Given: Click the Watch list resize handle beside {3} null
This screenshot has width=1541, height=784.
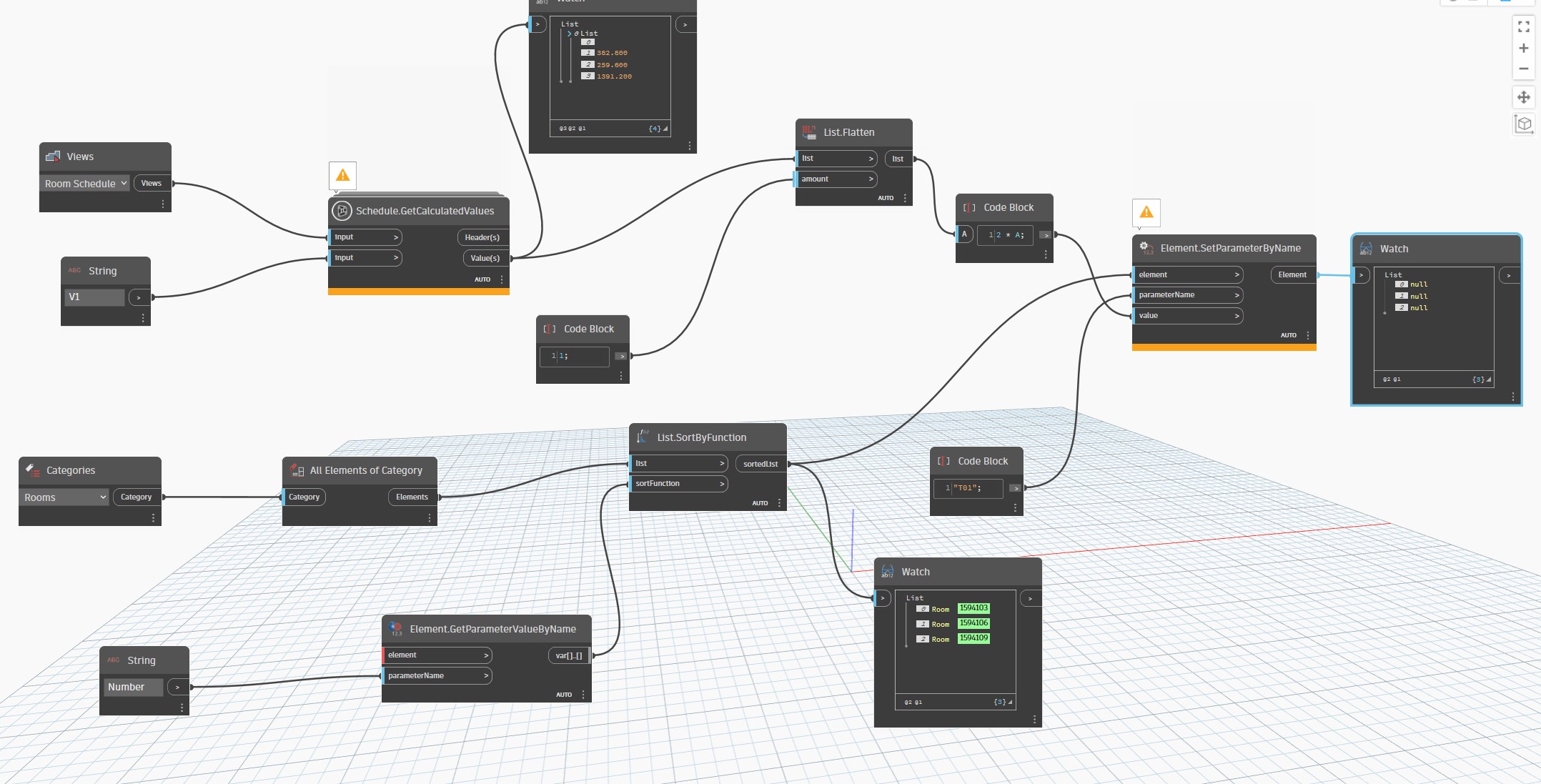Looking at the screenshot, I should (x=1489, y=380).
